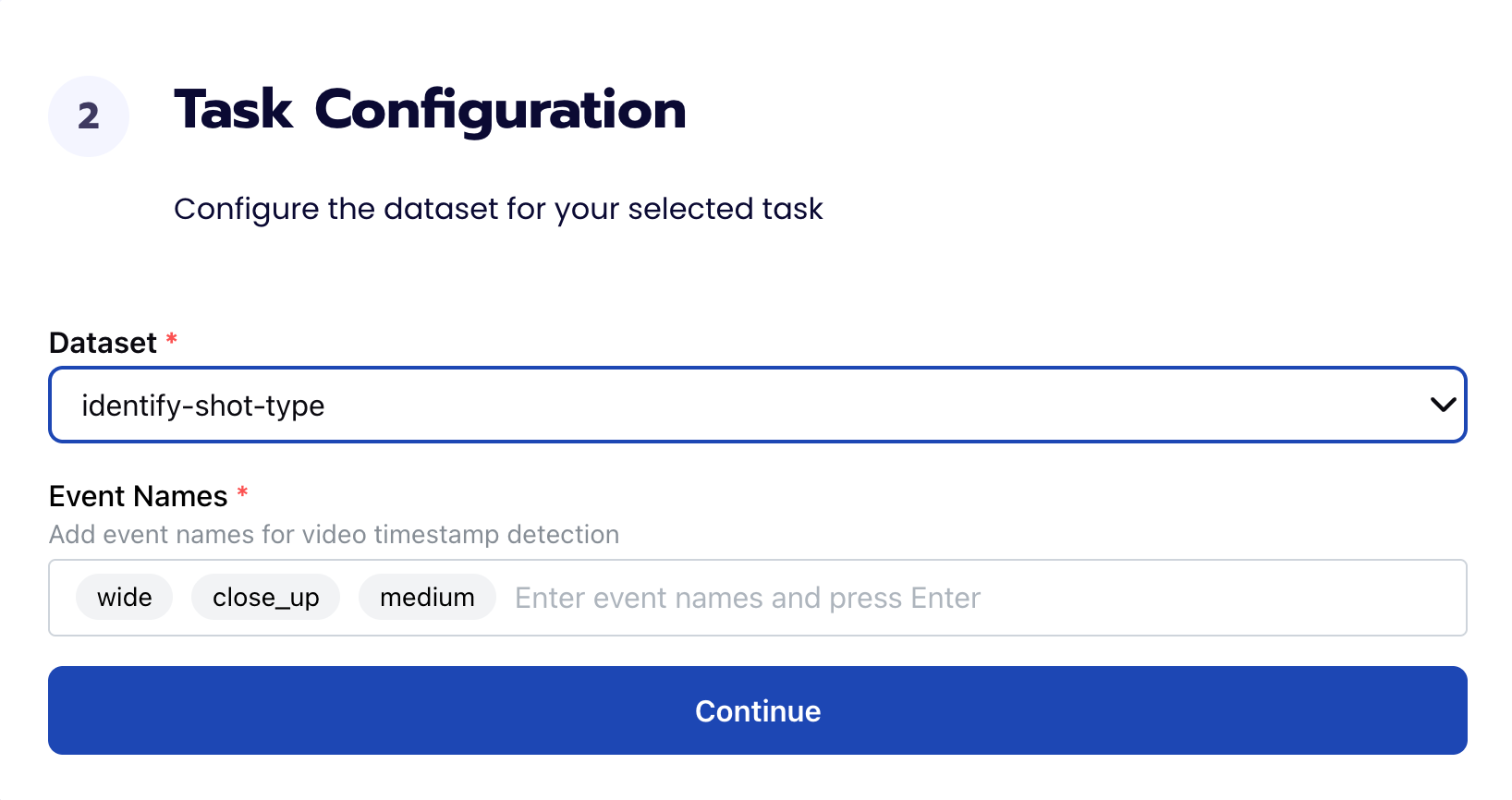Click the video timestamp detection helper text
Viewport: 1512px width, 800px height.
pyautogui.click(x=334, y=535)
